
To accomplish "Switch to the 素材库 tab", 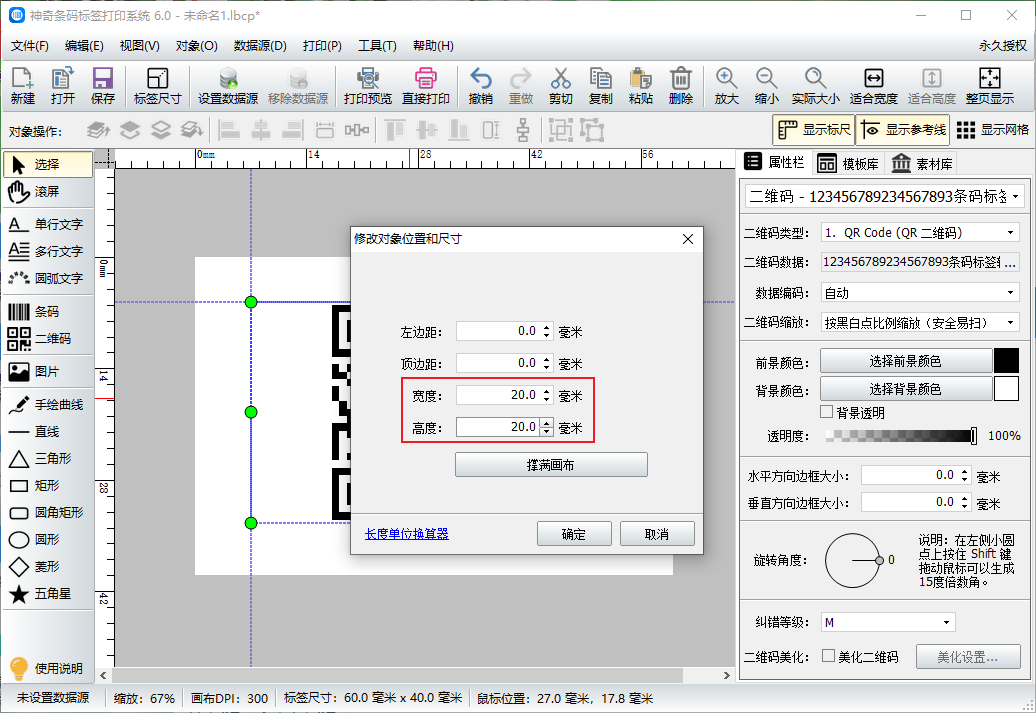I will [922, 163].
